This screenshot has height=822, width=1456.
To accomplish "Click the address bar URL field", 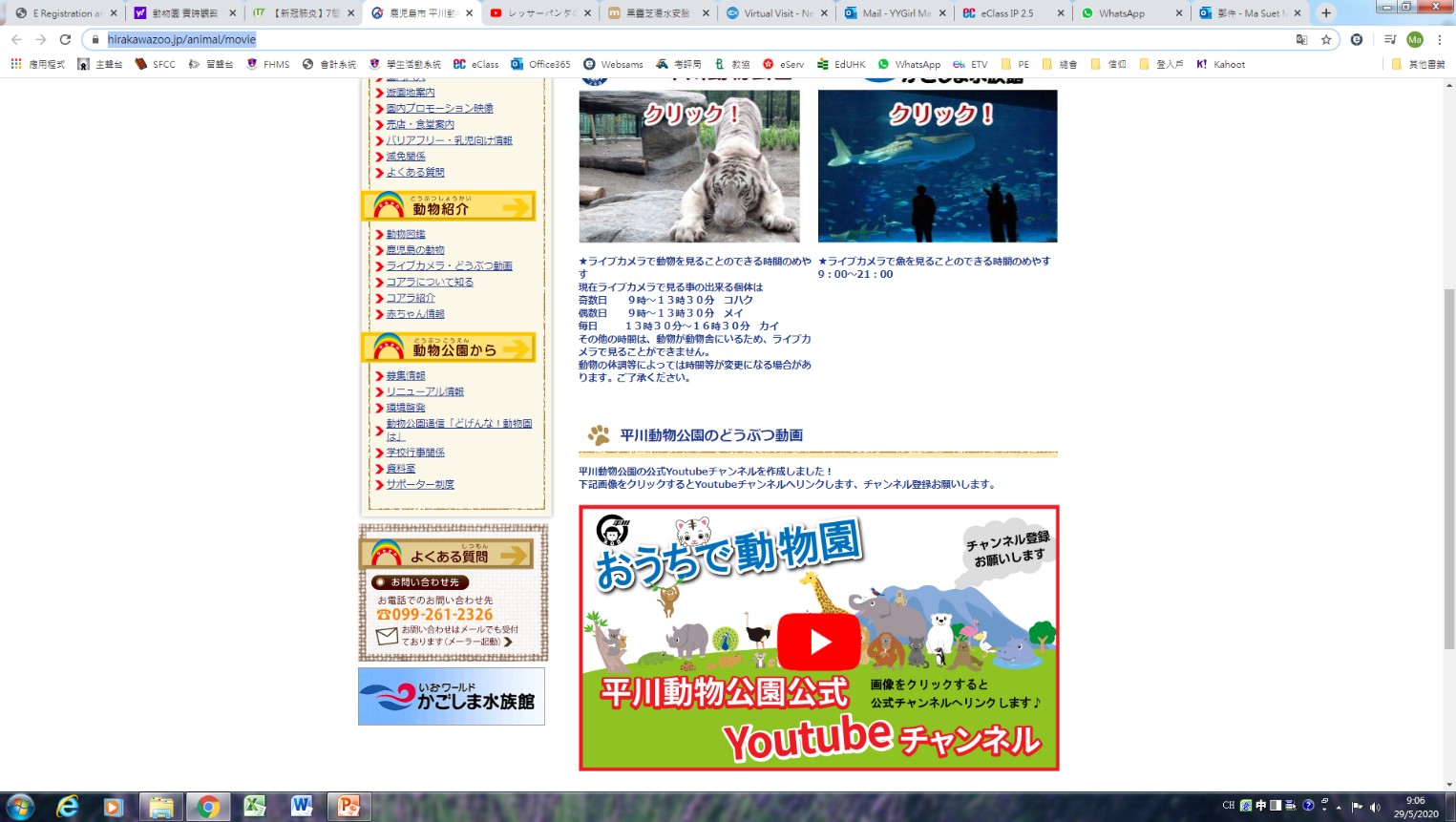I will pos(668,39).
